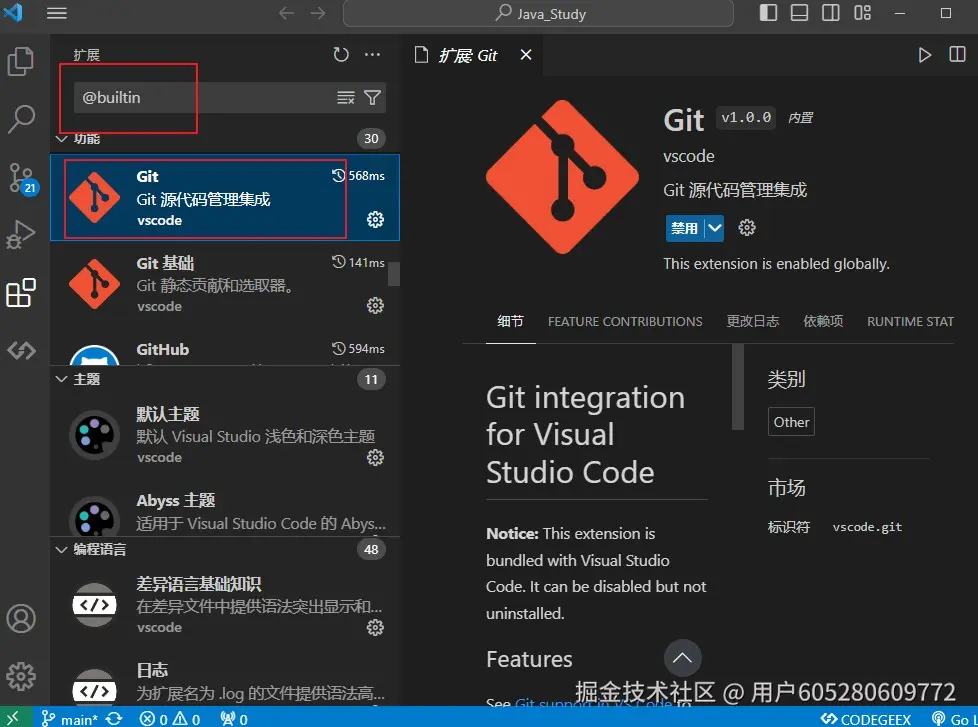Open the Manage gear at activity bar bottom
This screenshot has width=978, height=727.
click(x=21, y=676)
